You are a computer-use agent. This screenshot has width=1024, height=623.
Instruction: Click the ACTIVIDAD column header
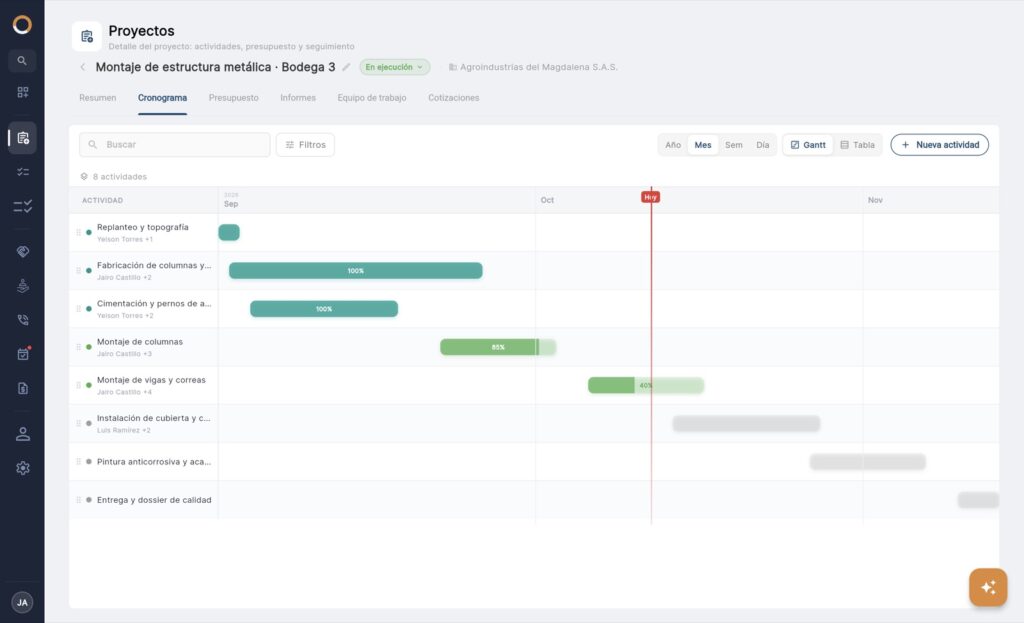coord(102,200)
